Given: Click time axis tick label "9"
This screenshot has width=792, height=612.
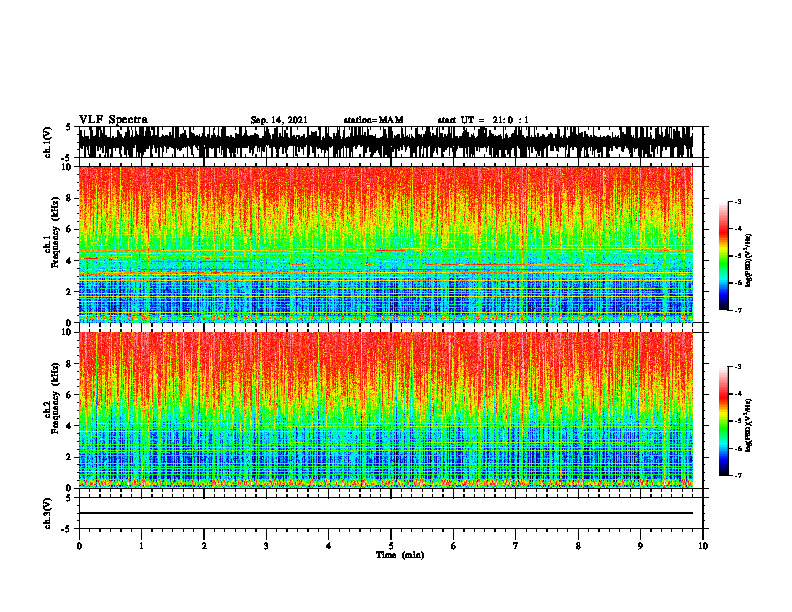Looking at the screenshot, I should tap(640, 546).
